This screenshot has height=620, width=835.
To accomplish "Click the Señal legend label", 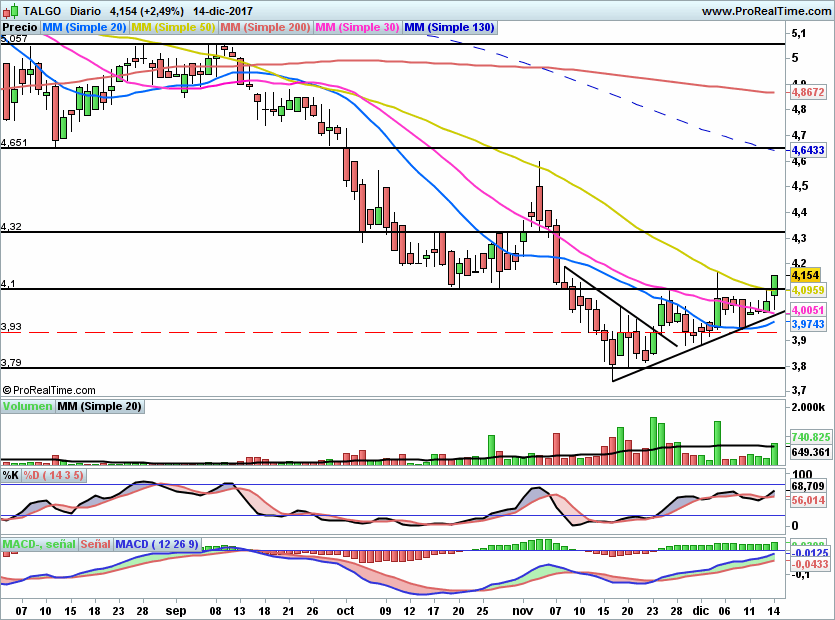I will [x=95, y=544].
